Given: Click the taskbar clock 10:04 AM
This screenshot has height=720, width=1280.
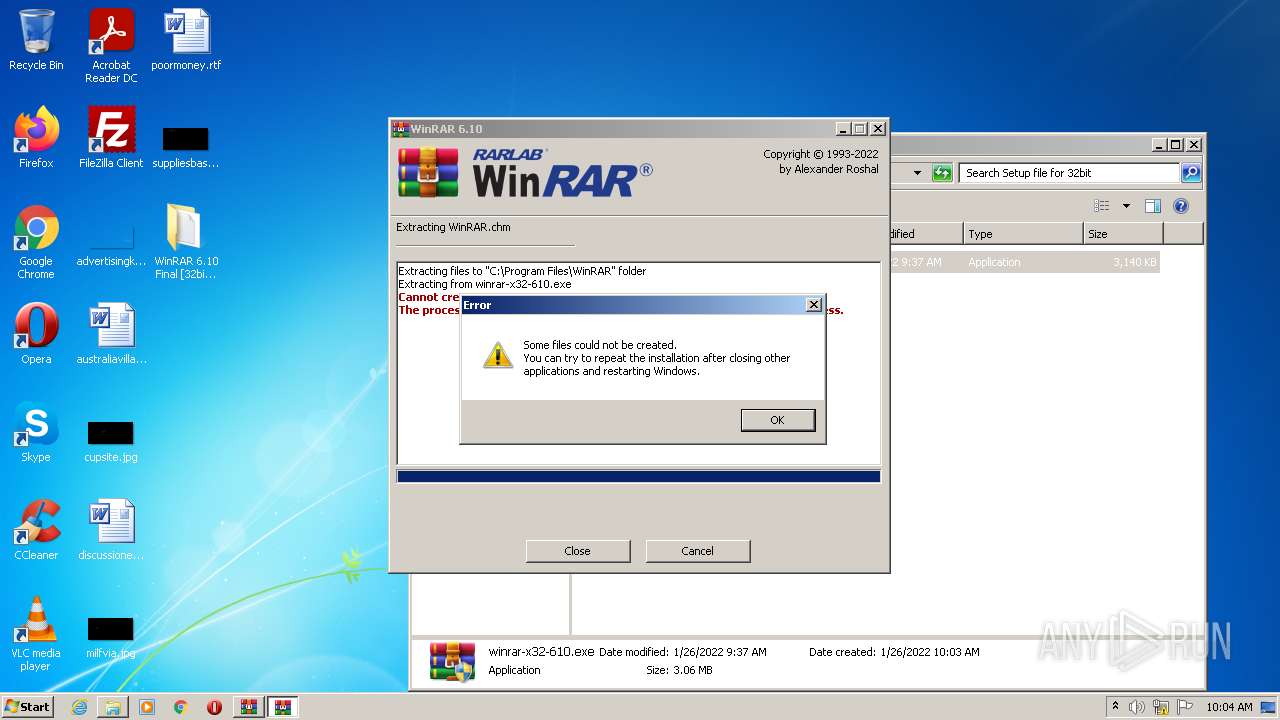Looking at the screenshot, I should pyautogui.click(x=1229, y=707).
